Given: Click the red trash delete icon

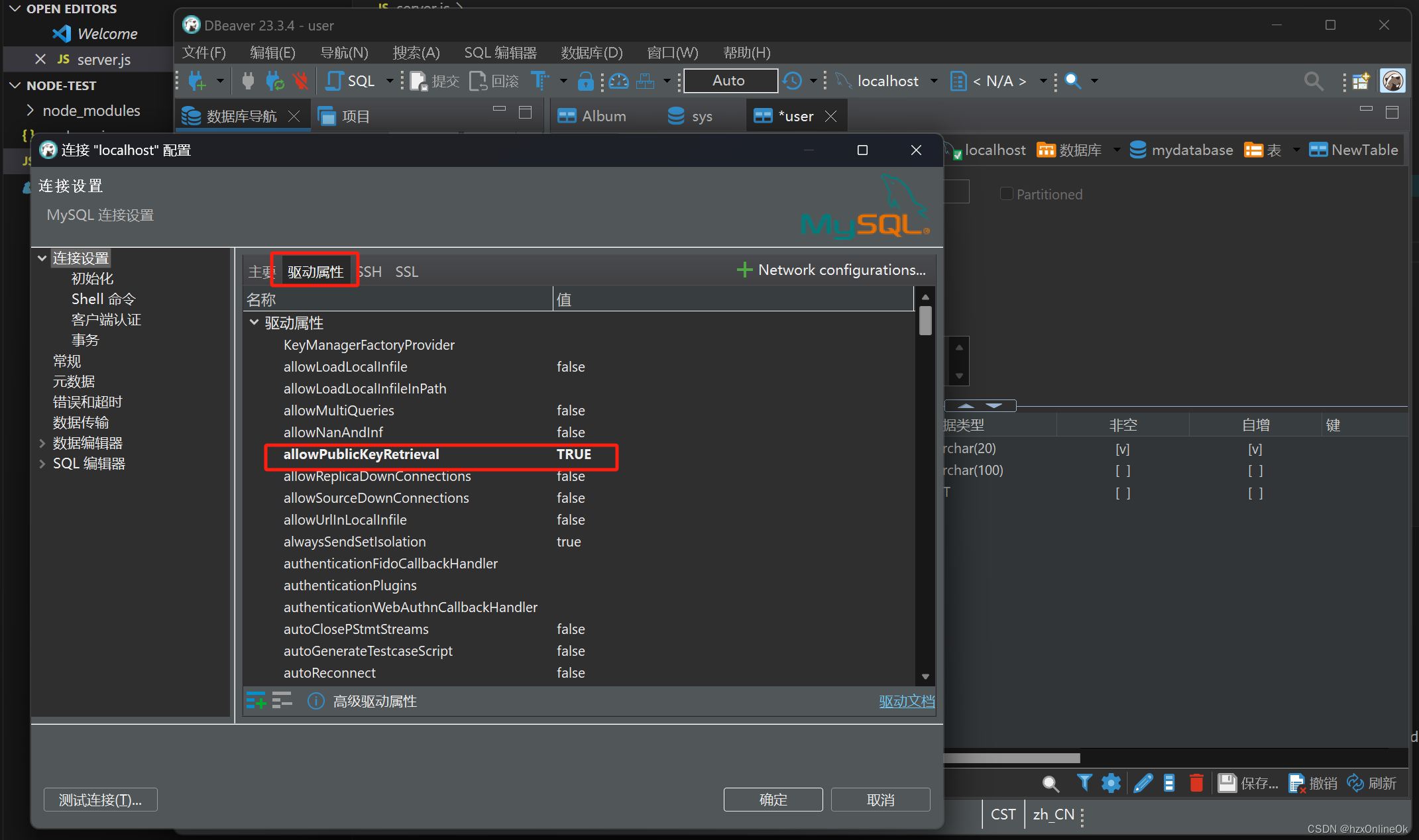Looking at the screenshot, I should [x=1196, y=783].
